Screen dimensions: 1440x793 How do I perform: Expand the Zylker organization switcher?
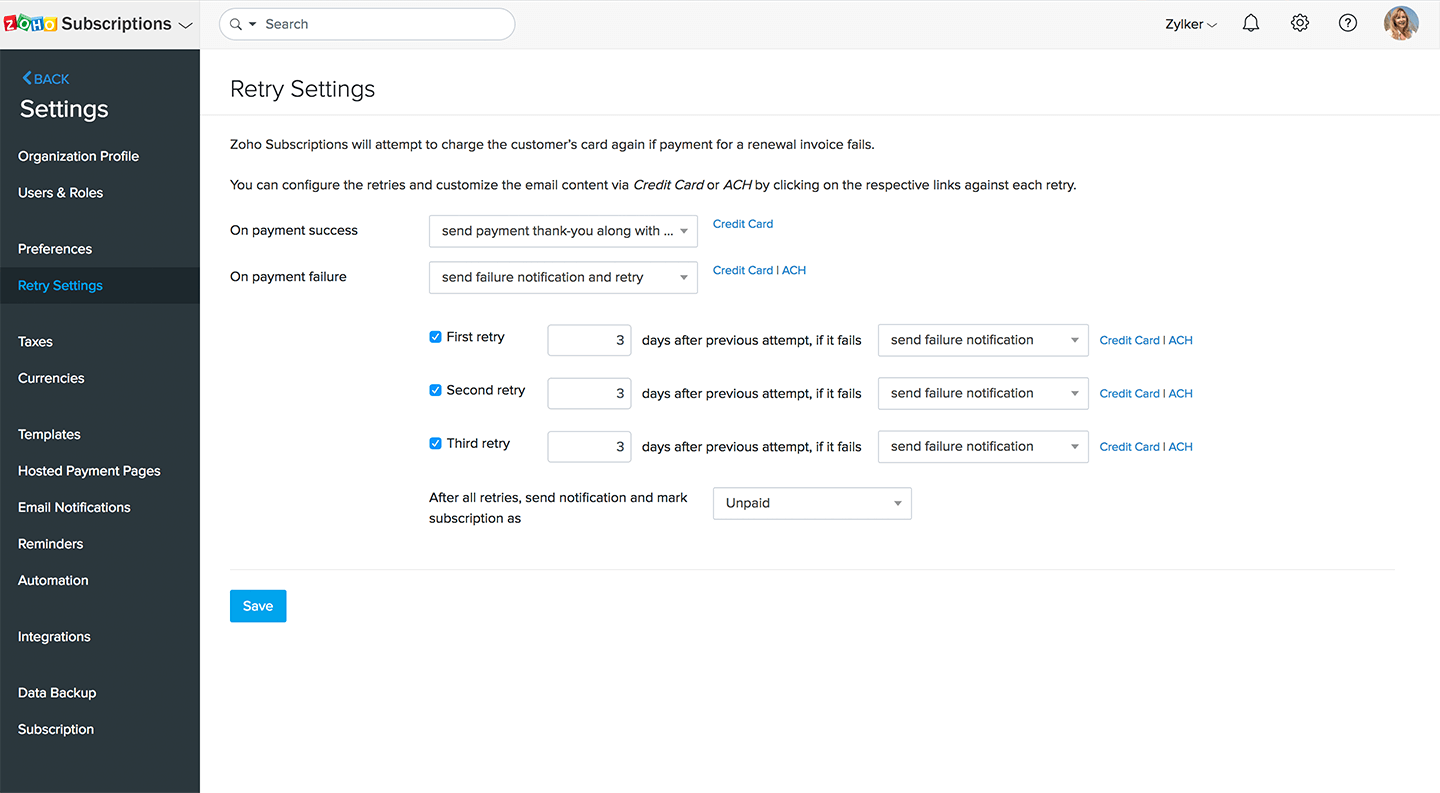(1190, 25)
